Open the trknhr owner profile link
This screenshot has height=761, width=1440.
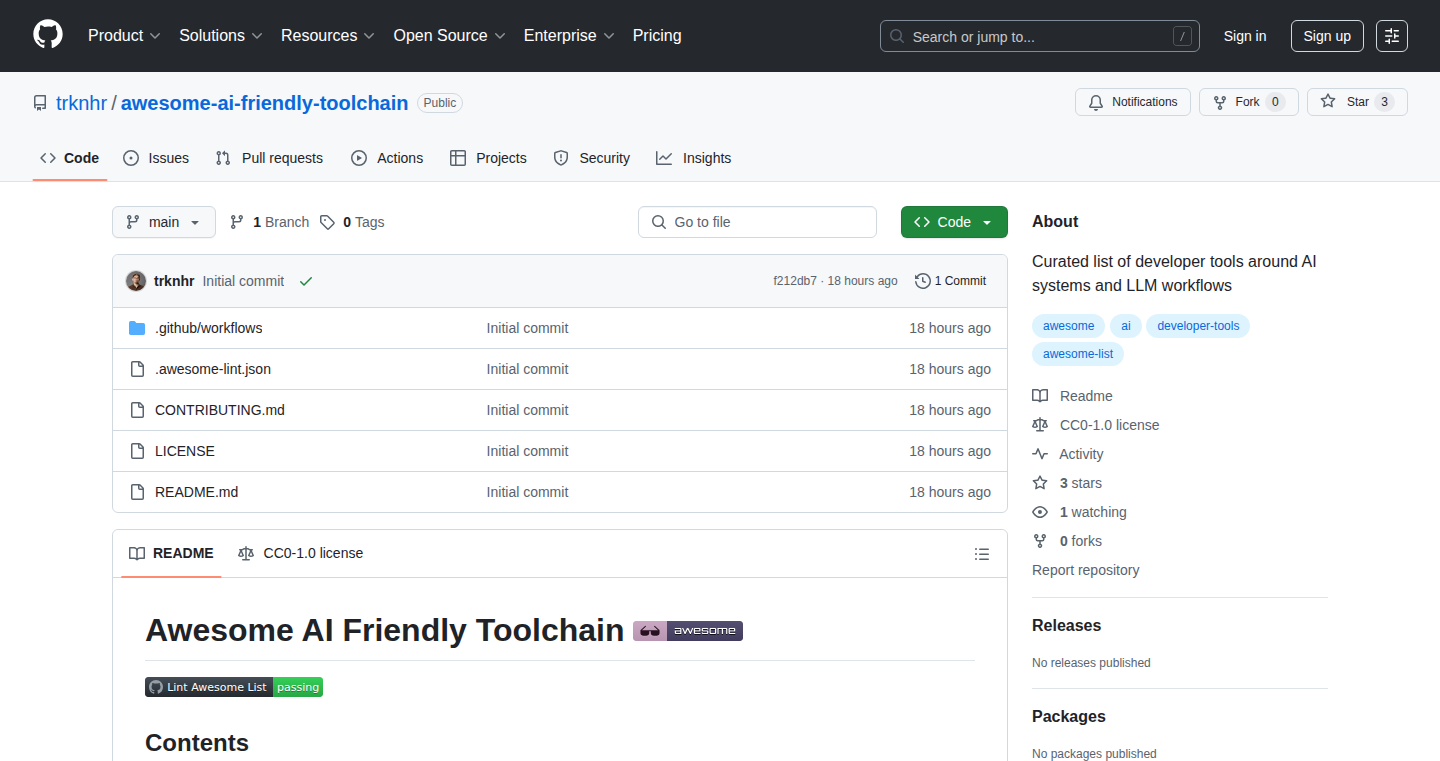point(81,103)
